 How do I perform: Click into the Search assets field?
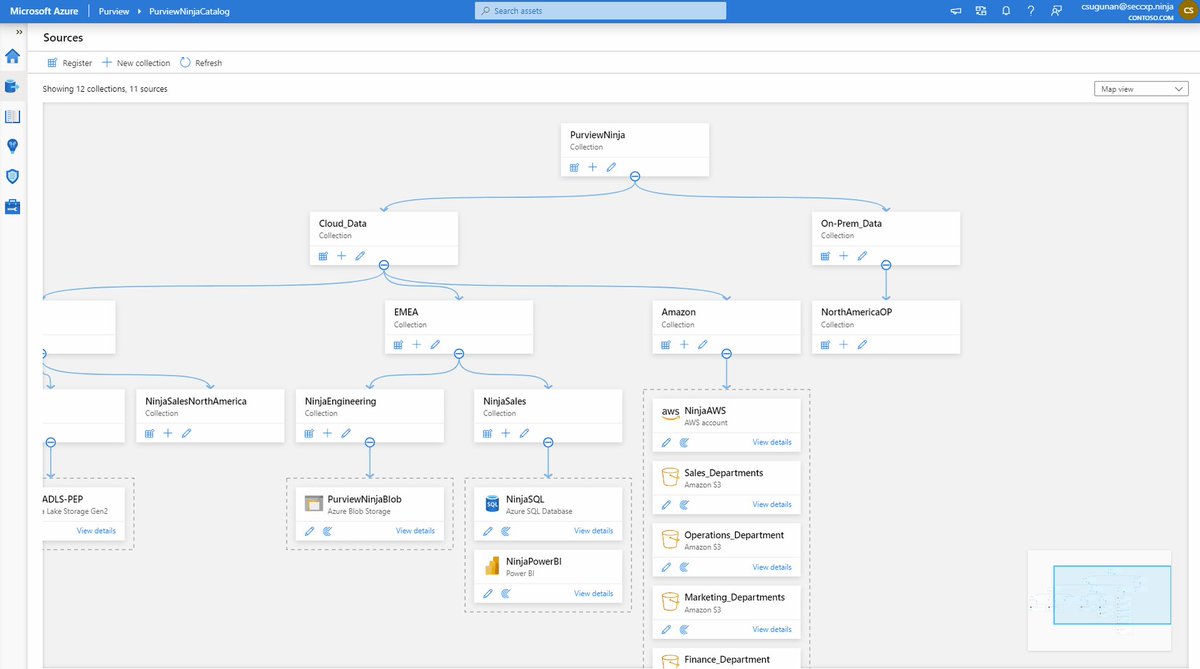pyautogui.click(x=601, y=11)
